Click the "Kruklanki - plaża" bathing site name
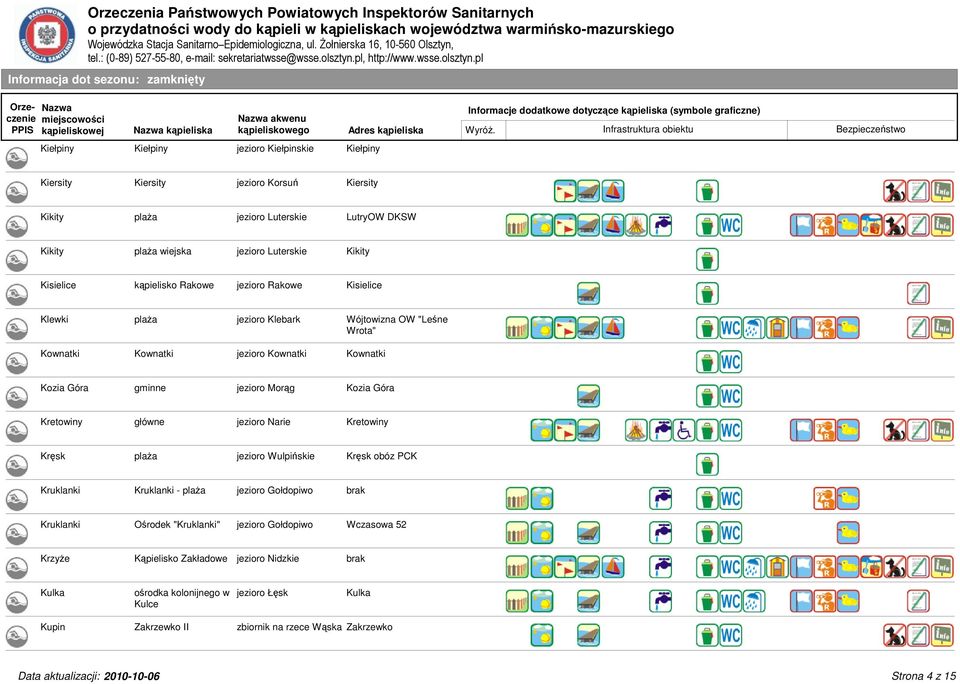960x684 pixels. click(170, 491)
